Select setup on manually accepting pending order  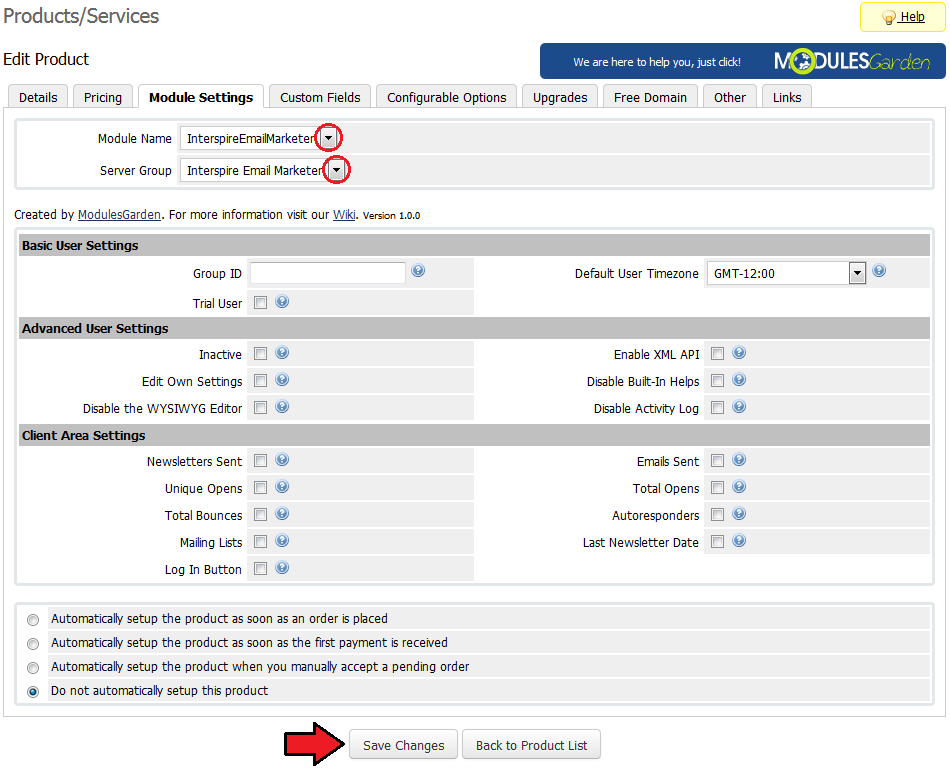[33, 668]
